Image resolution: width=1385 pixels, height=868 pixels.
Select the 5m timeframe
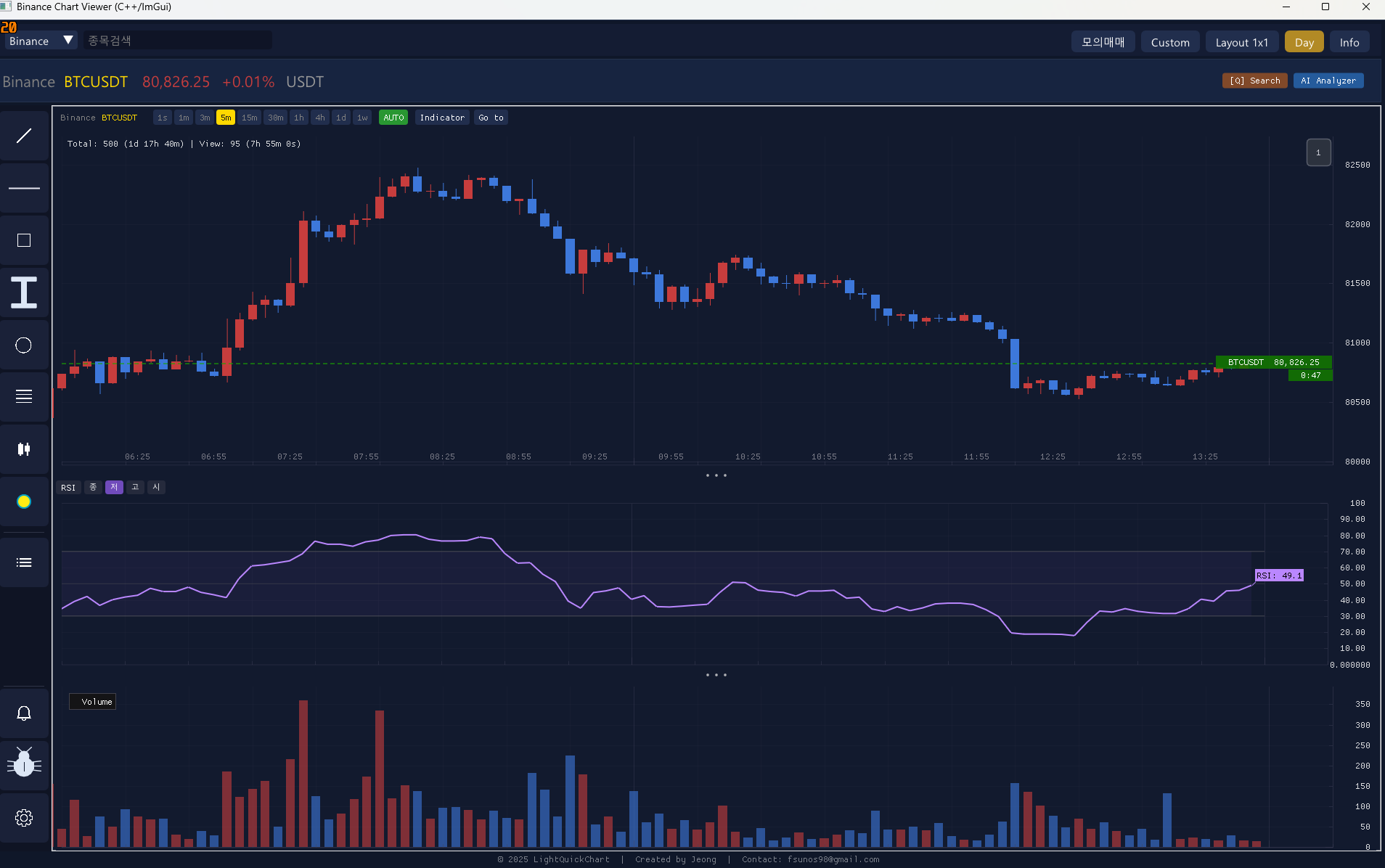226,118
